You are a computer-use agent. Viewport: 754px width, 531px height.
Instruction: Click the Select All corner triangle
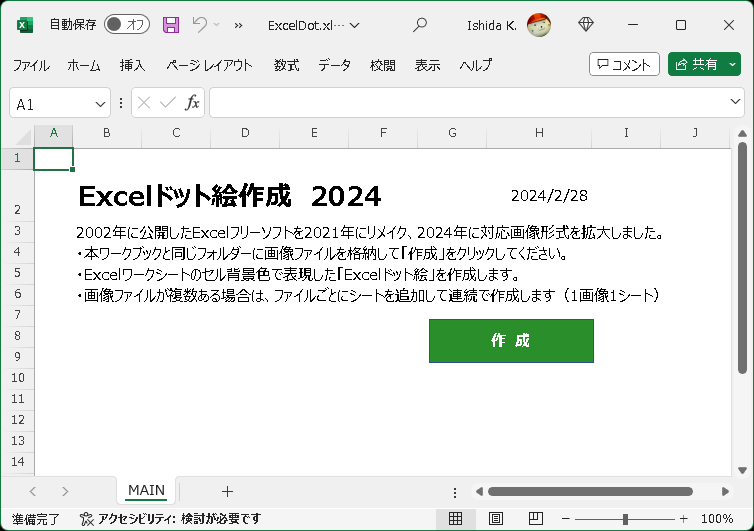tap(23, 137)
